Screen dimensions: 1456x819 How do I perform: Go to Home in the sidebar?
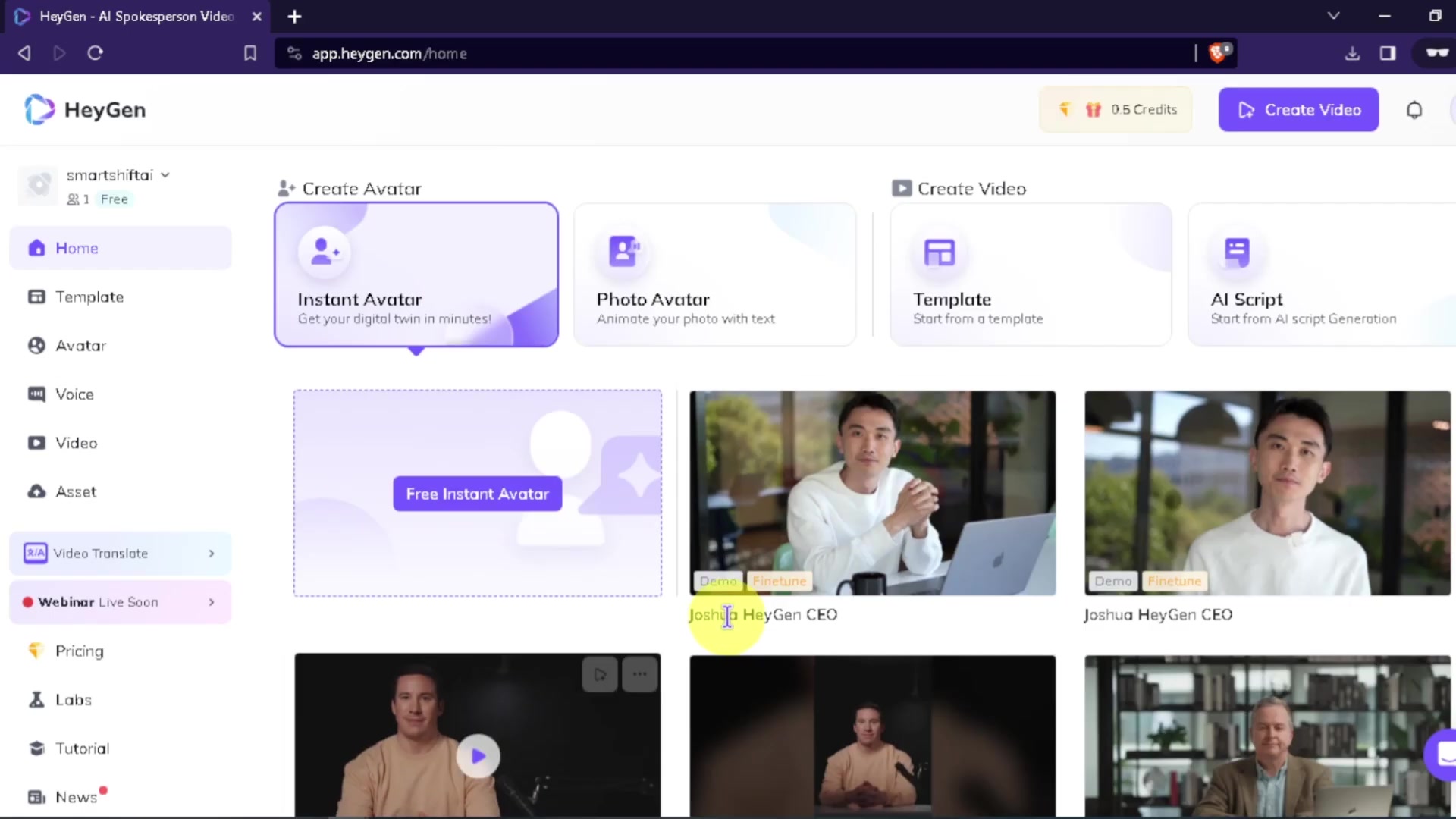pyautogui.click(x=120, y=248)
